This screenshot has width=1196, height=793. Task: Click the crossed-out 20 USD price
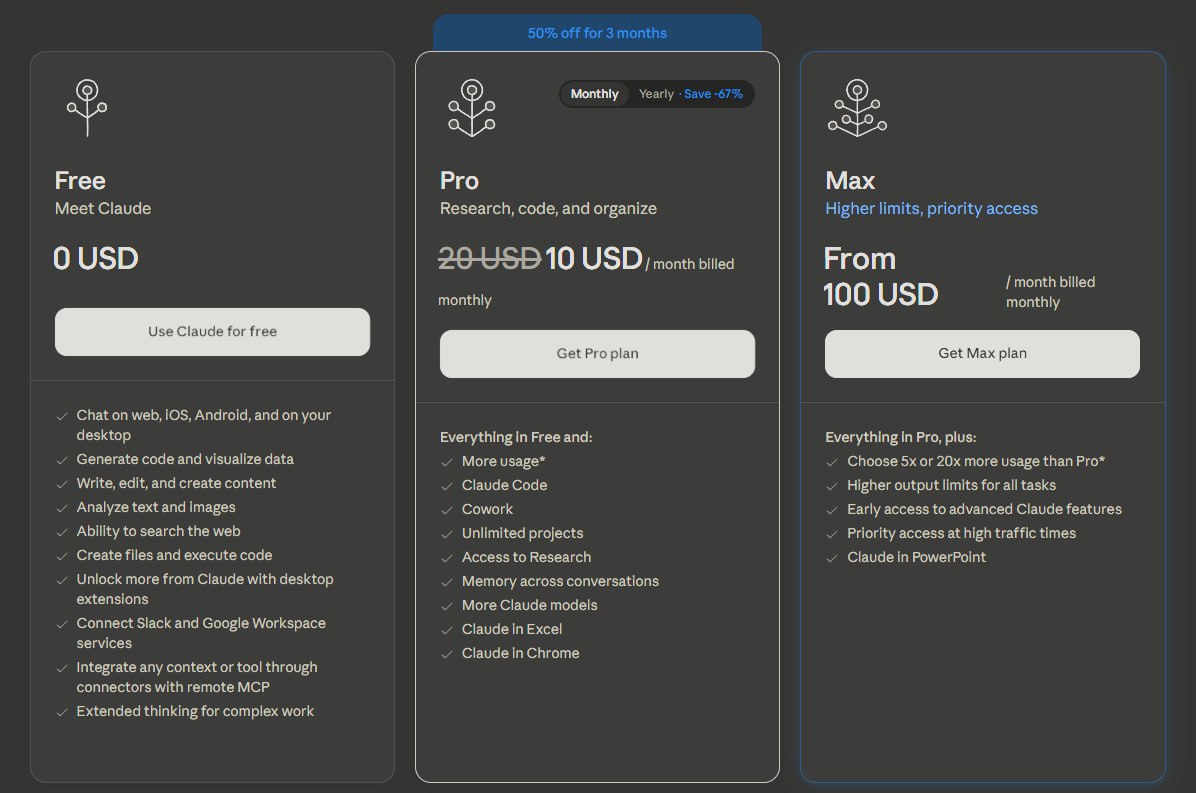tap(489, 259)
